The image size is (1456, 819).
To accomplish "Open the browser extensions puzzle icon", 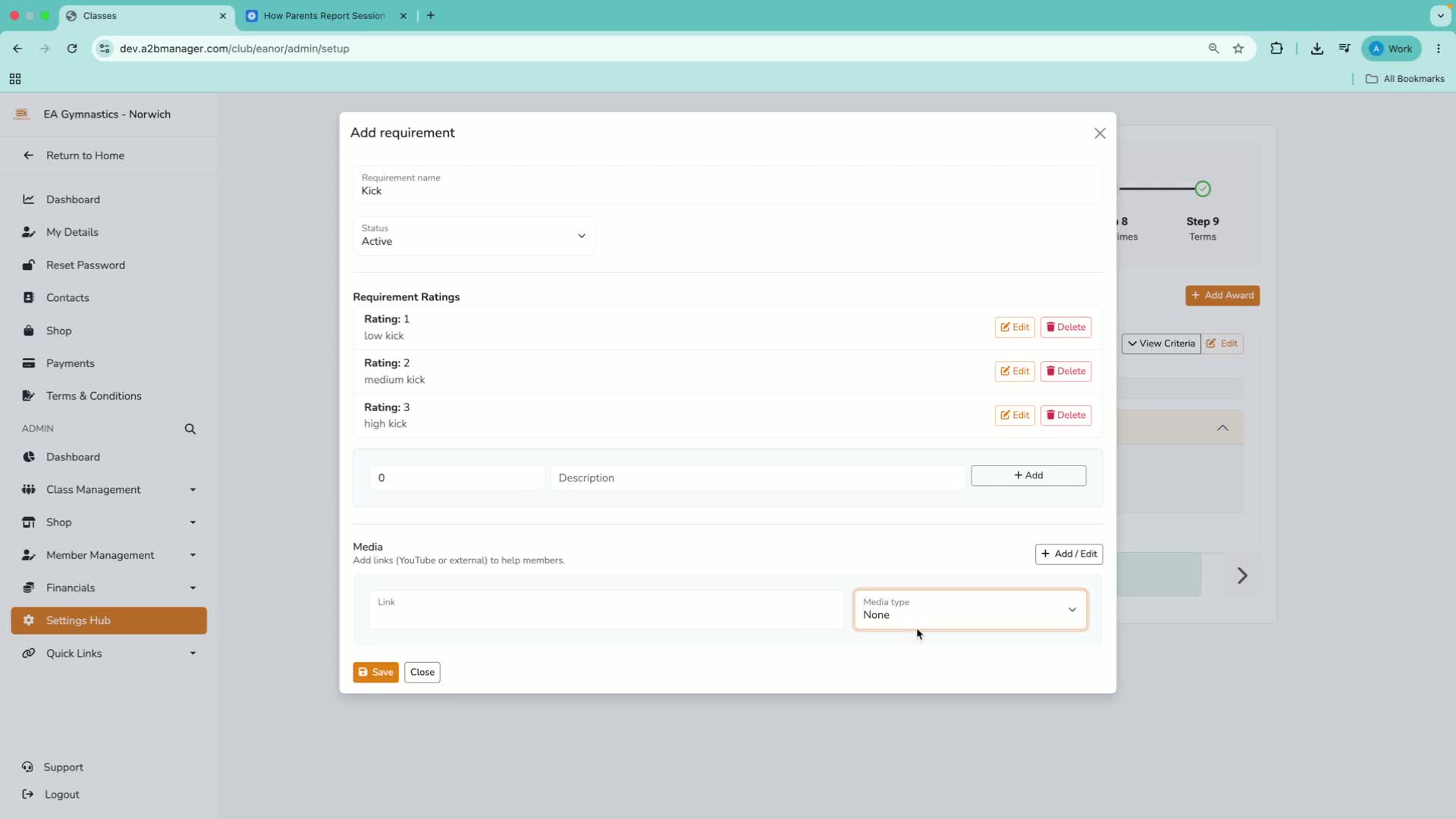I will coord(1276,49).
